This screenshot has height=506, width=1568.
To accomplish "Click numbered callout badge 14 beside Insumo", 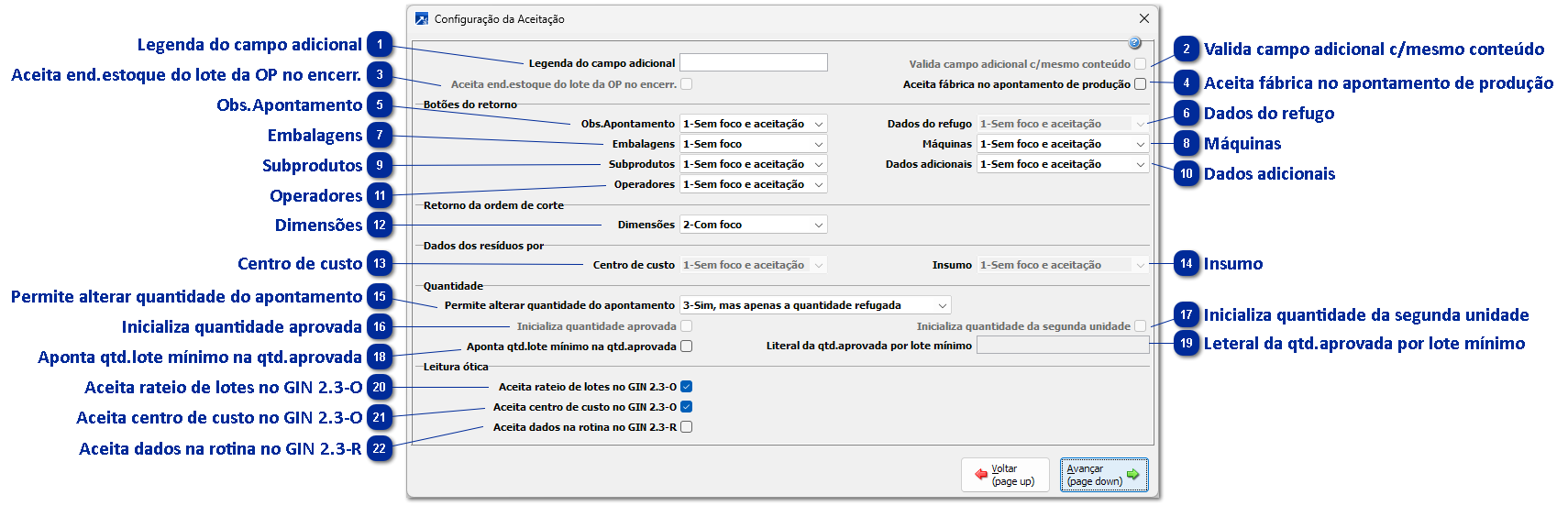I will pyautogui.click(x=1187, y=264).
